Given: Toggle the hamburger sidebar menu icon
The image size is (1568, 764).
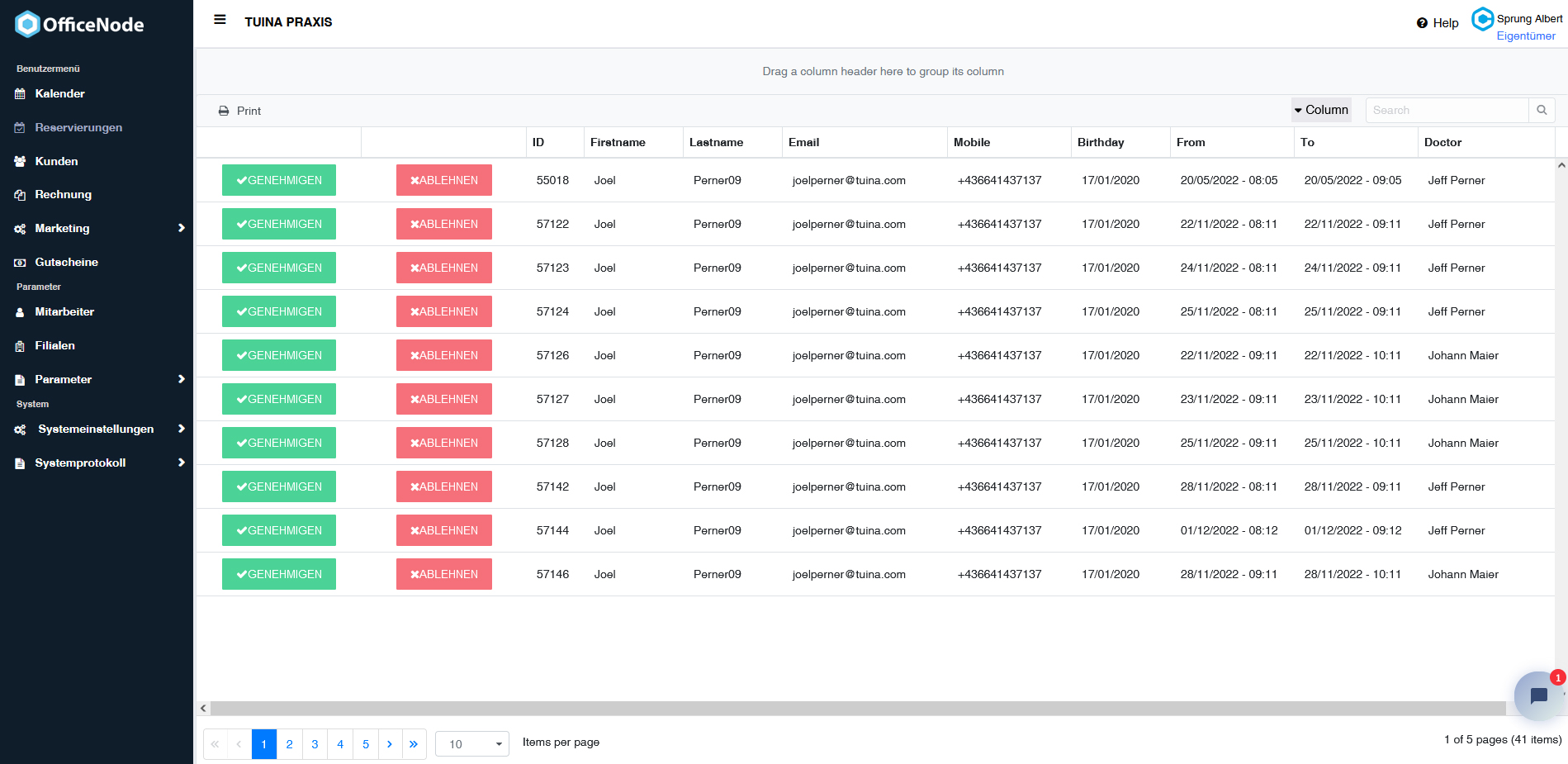Looking at the screenshot, I should pyautogui.click(x=220, y=20).
